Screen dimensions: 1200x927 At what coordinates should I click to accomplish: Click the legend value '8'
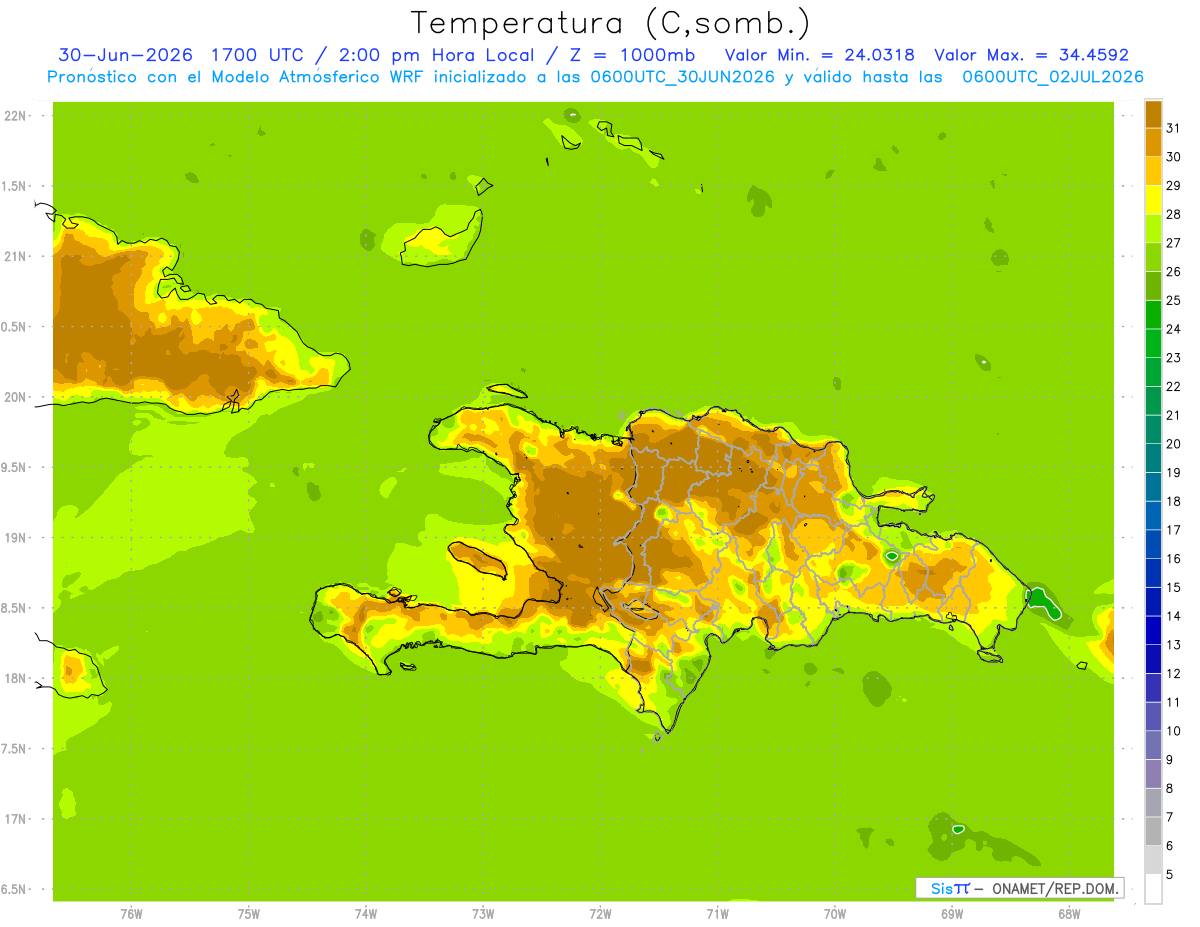click(1169, 788)
